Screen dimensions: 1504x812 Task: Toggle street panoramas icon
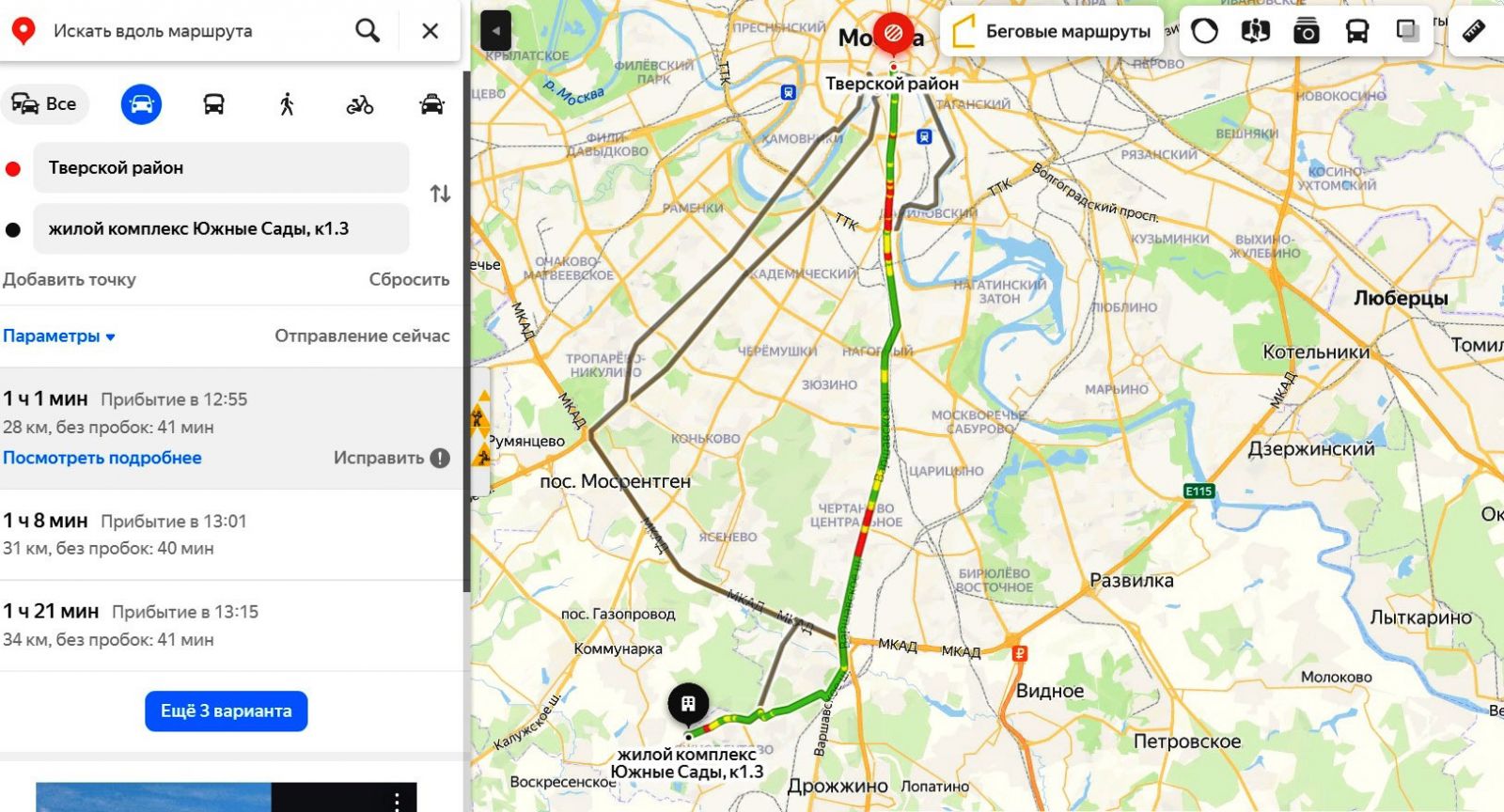[1255, 31]
